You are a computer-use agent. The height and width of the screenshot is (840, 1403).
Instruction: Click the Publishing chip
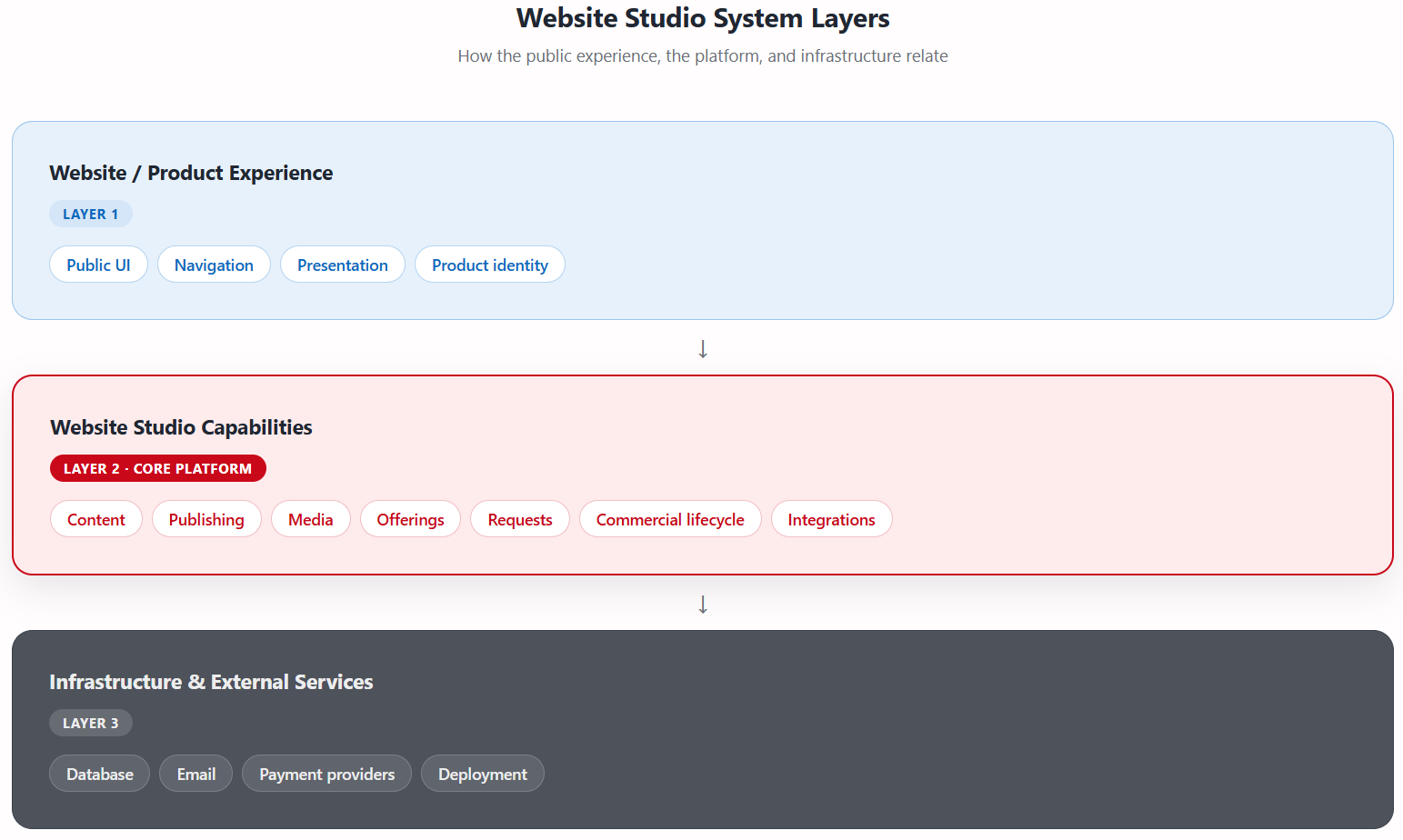pos(206,519)
